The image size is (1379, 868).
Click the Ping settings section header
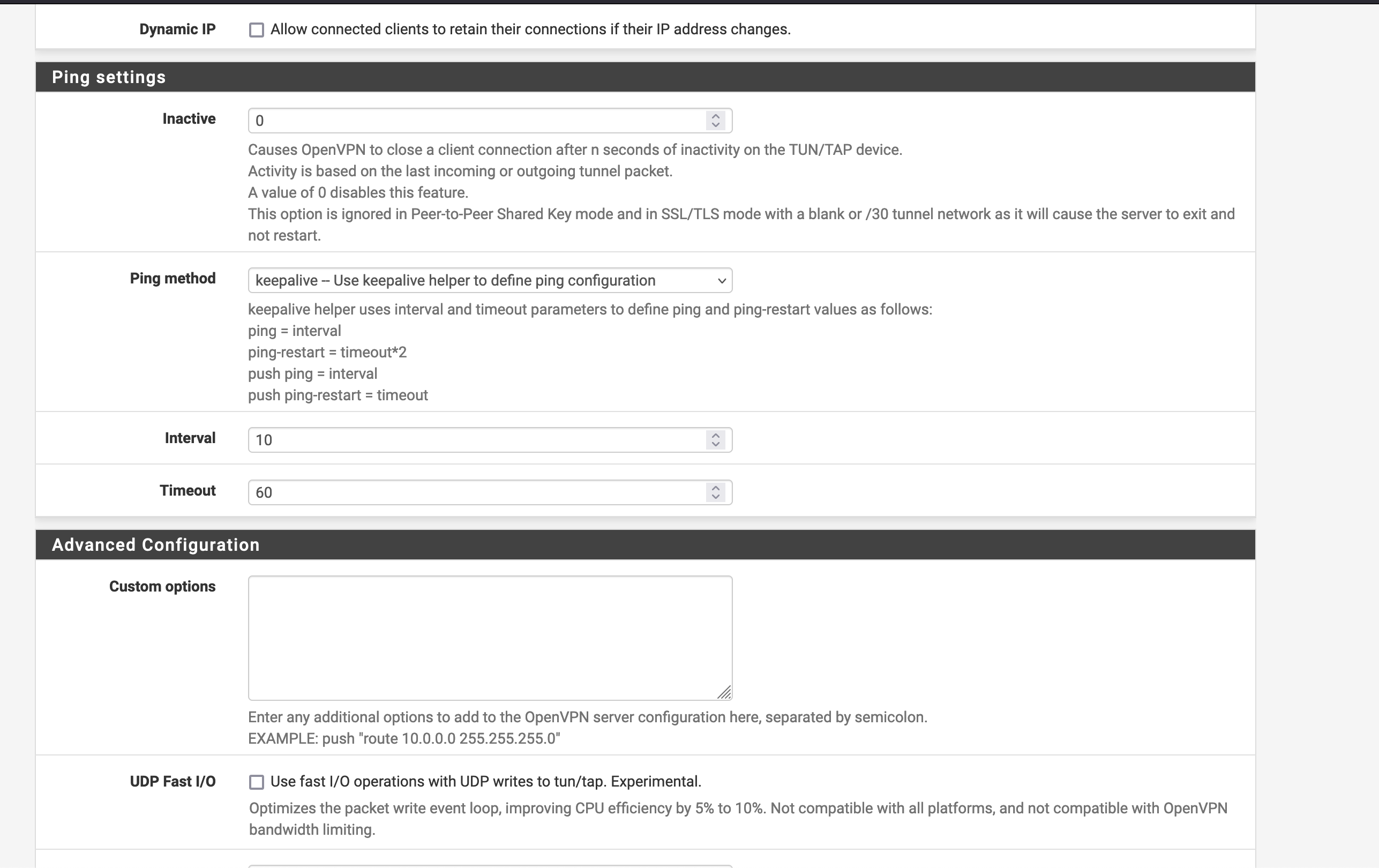[x=646, y=77]
